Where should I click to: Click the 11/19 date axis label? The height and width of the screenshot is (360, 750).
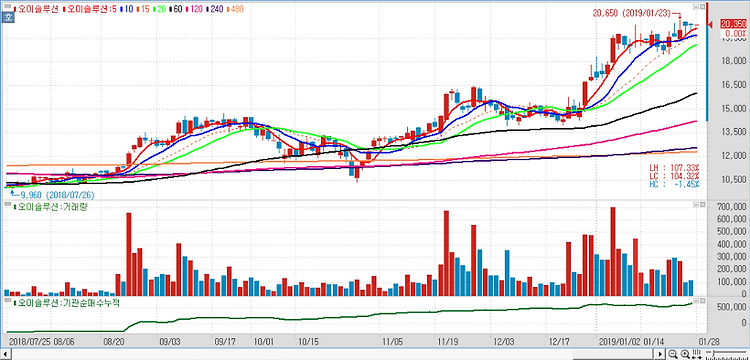click(449, 342)
